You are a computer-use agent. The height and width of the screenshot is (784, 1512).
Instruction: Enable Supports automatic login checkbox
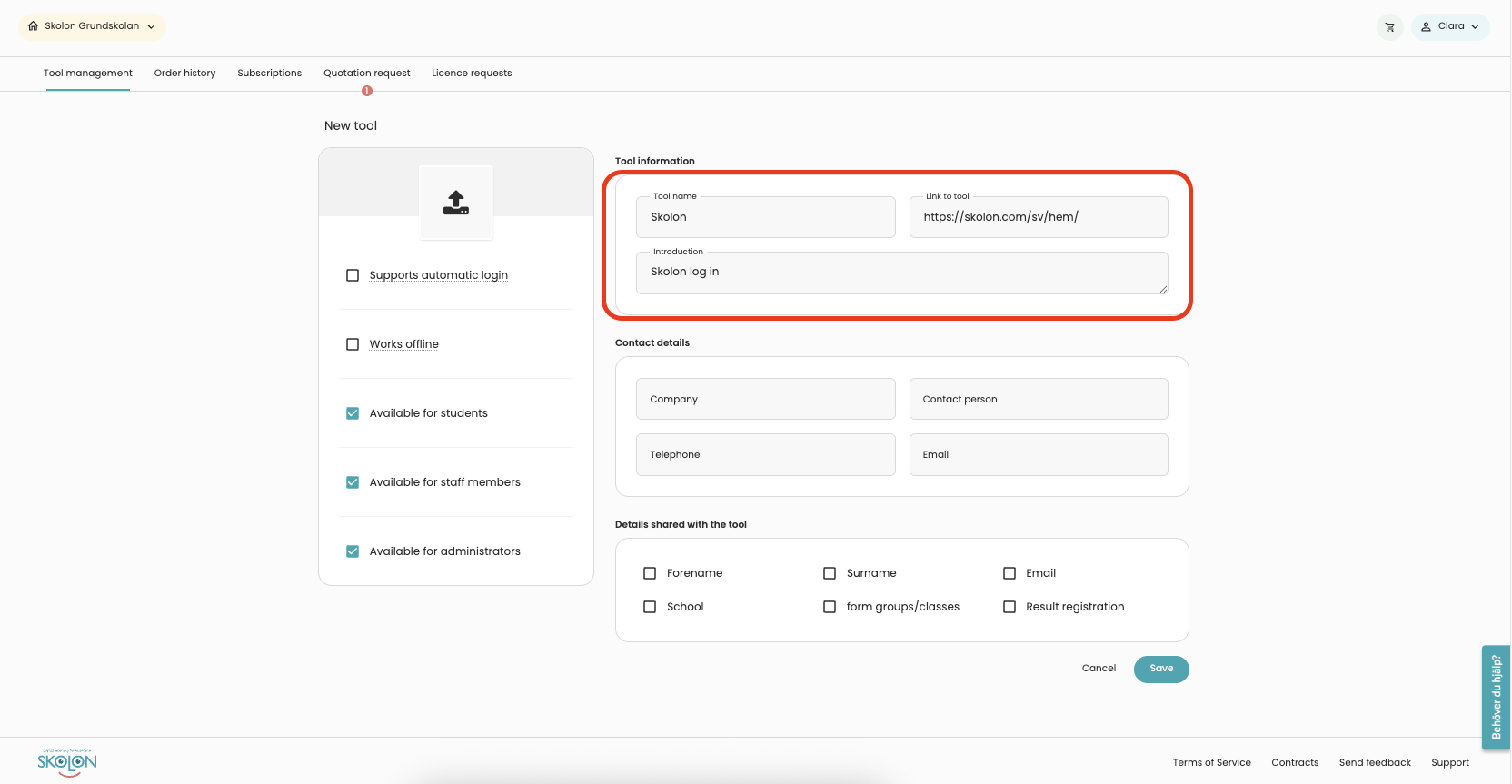(353, 275)
